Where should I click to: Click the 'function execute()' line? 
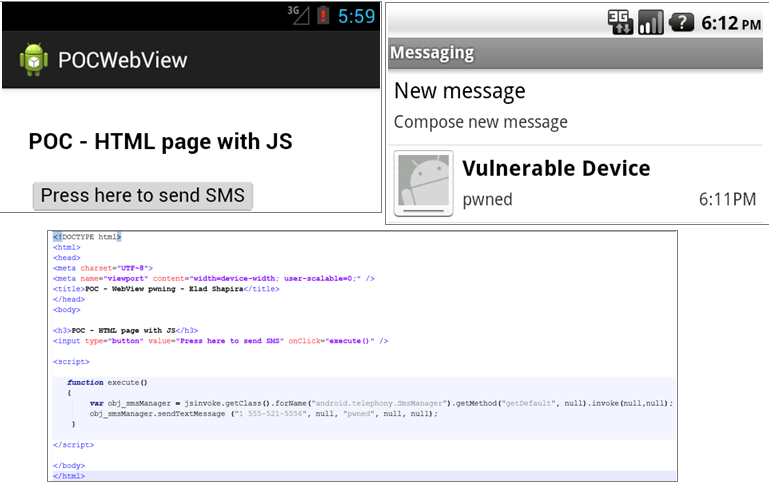107,383
